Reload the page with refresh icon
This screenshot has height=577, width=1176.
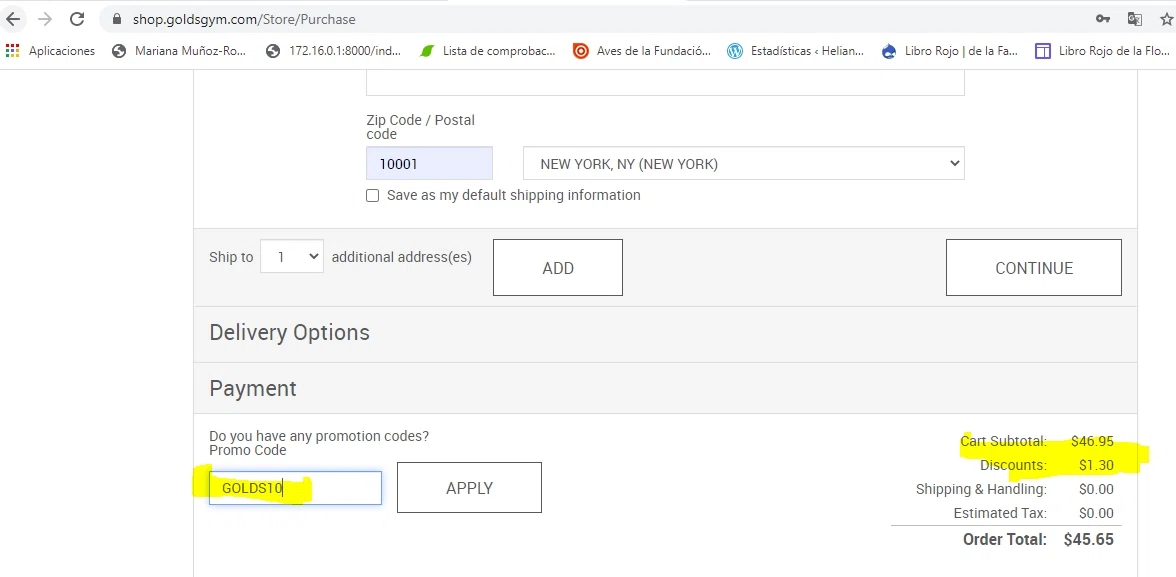coord(77,19)
